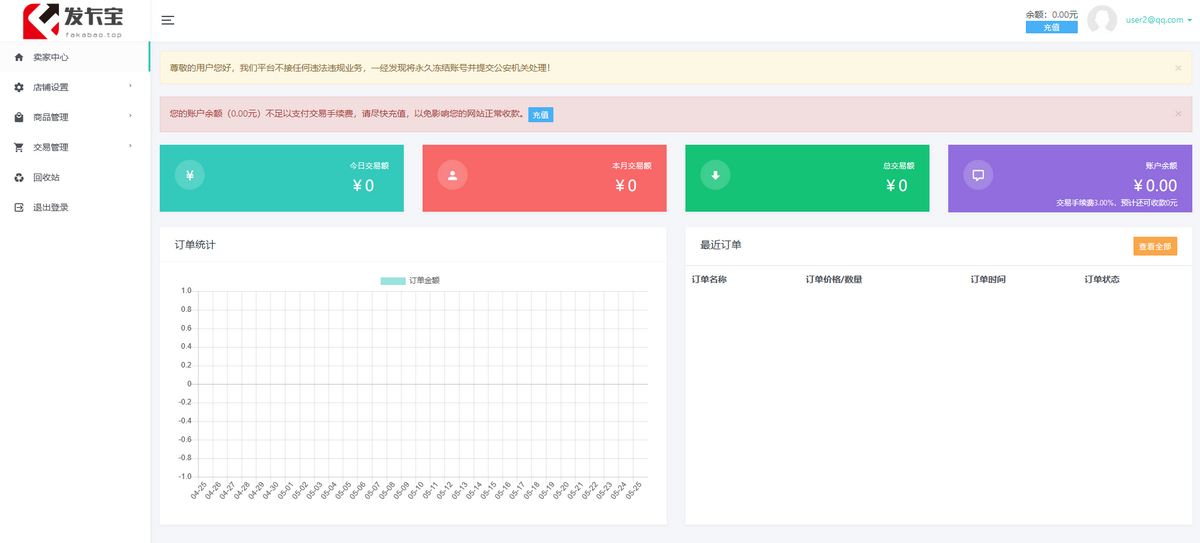Screen dimensions: 1200x543
Task: Open 卖家中心 menu item
Action: (75, 57)
